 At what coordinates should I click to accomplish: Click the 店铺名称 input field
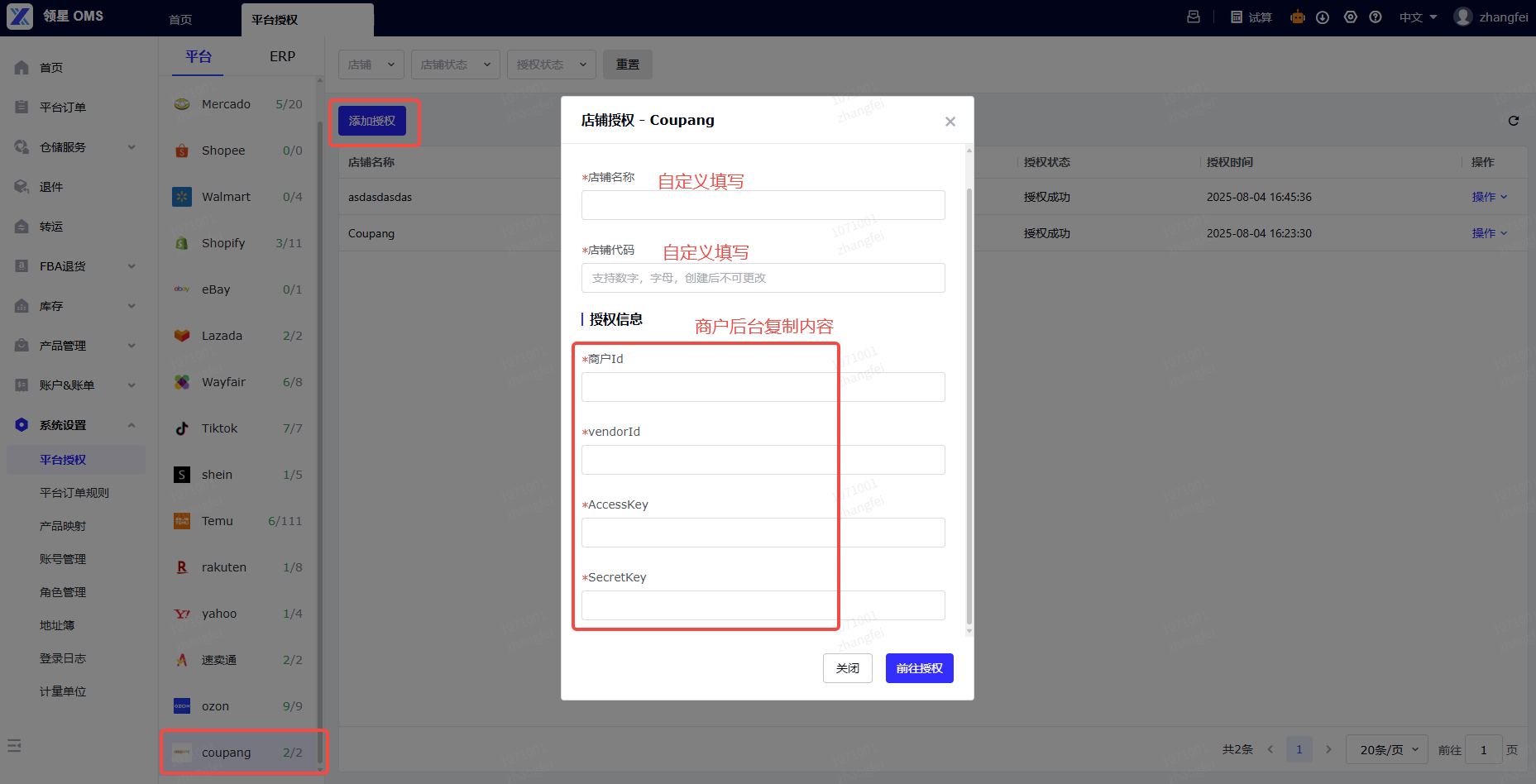pyautogui.click(x=763, y=205)
